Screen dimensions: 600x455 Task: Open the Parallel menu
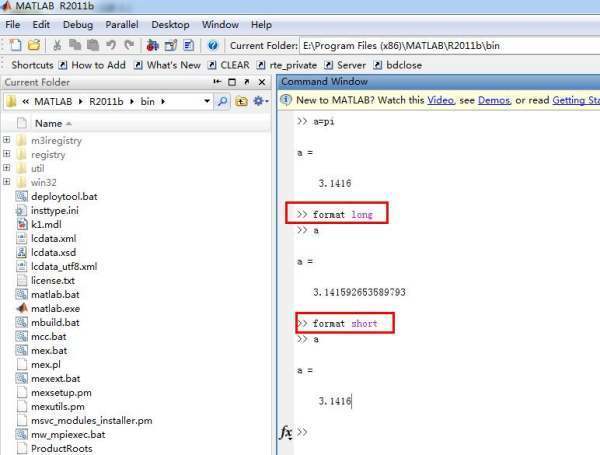122,25
